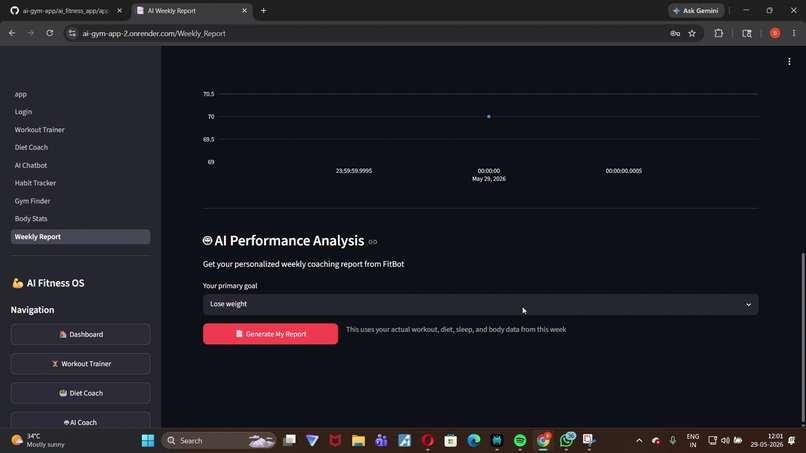Switch to the GitHub ai-gym-app tab
The width and height of the screenshot is (806, 453).
click(66, 10)
